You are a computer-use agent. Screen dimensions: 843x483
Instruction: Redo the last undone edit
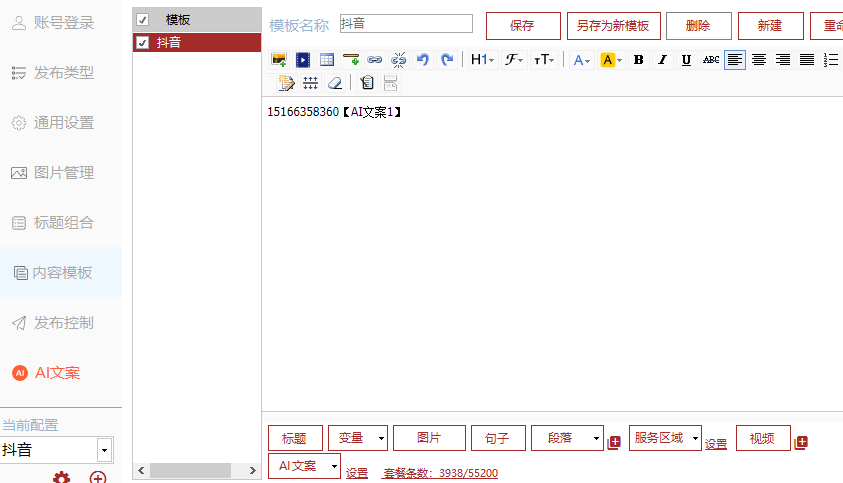[x=446, y=60]
